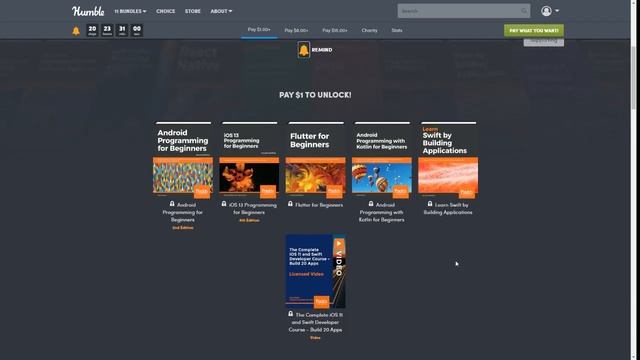
Task: Click lock icon beside Learn Swift title
Action: pyautogui.click(x=430, y=204)
